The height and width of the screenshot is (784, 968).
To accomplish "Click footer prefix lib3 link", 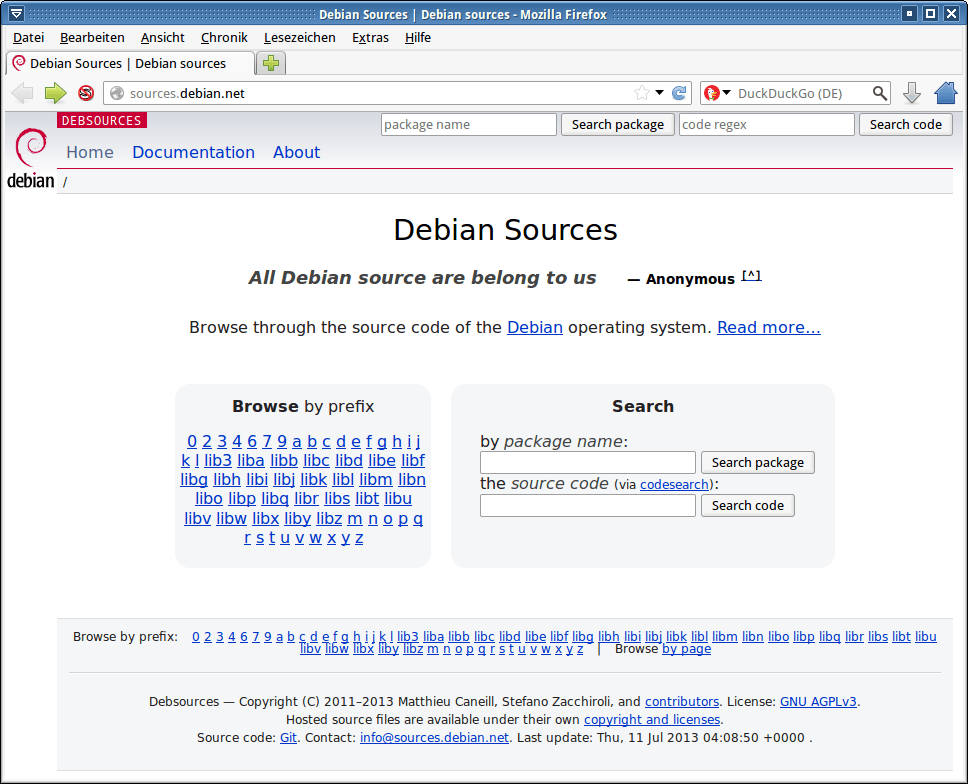I will pyautogui.click(x=407, y=636).
